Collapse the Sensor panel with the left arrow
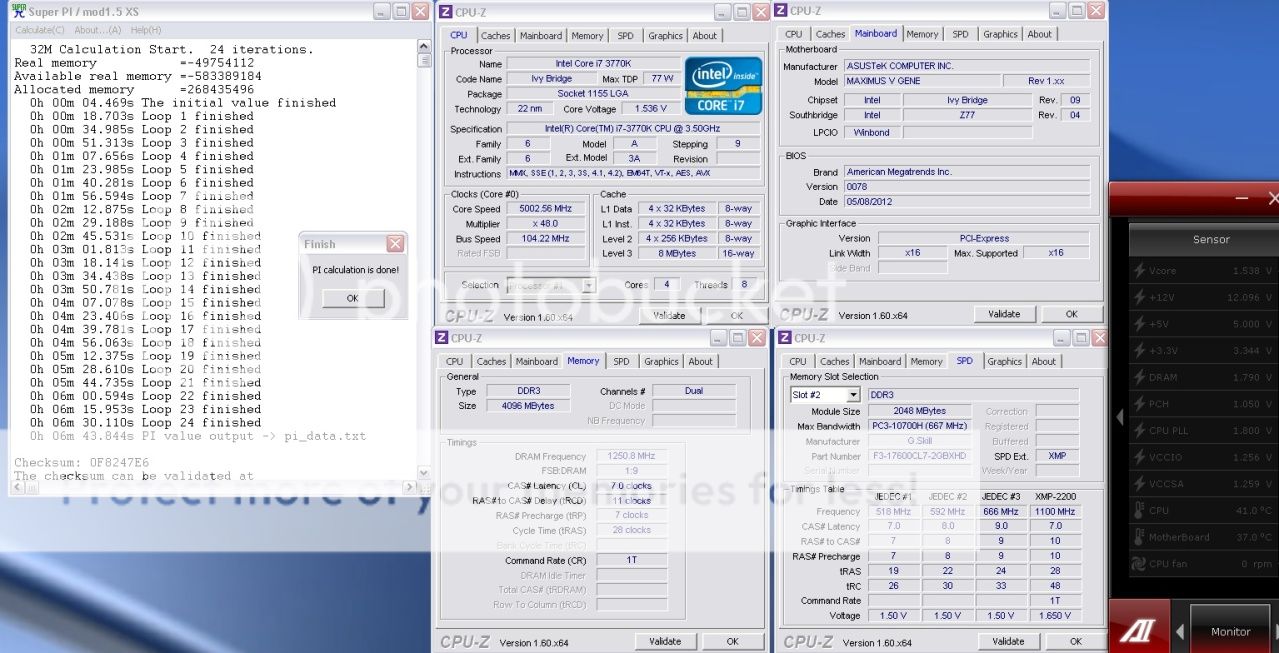1279x653 pixels. [1120, 417]
